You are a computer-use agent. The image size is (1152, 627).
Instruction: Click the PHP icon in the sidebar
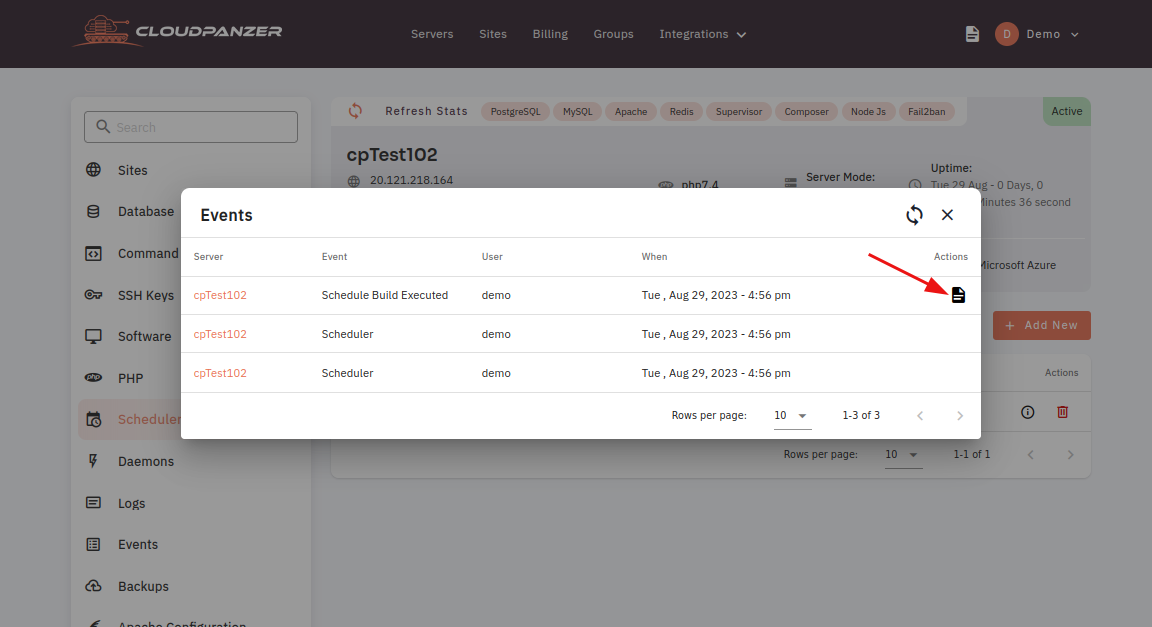[93, 378]
